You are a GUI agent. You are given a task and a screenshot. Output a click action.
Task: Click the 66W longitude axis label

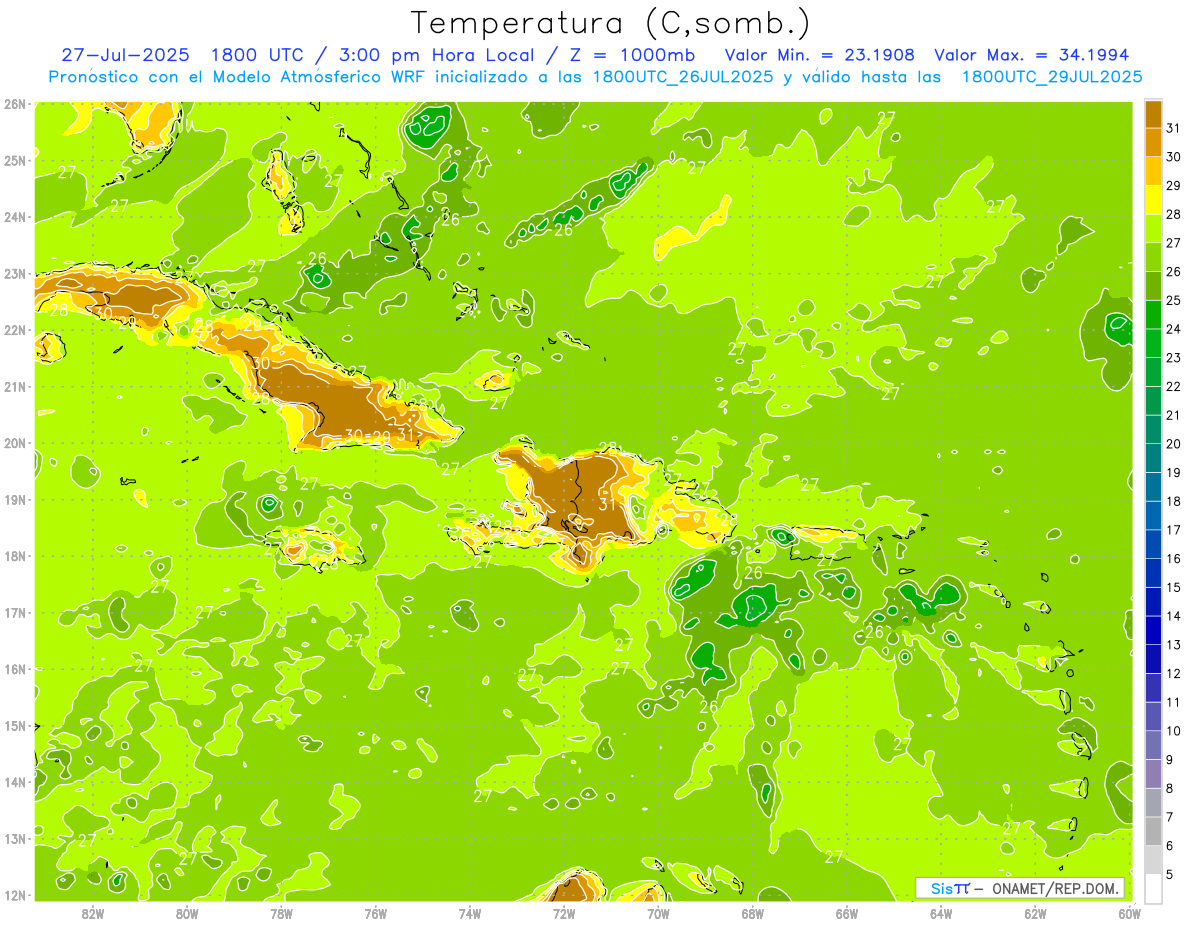click(846, 913)
